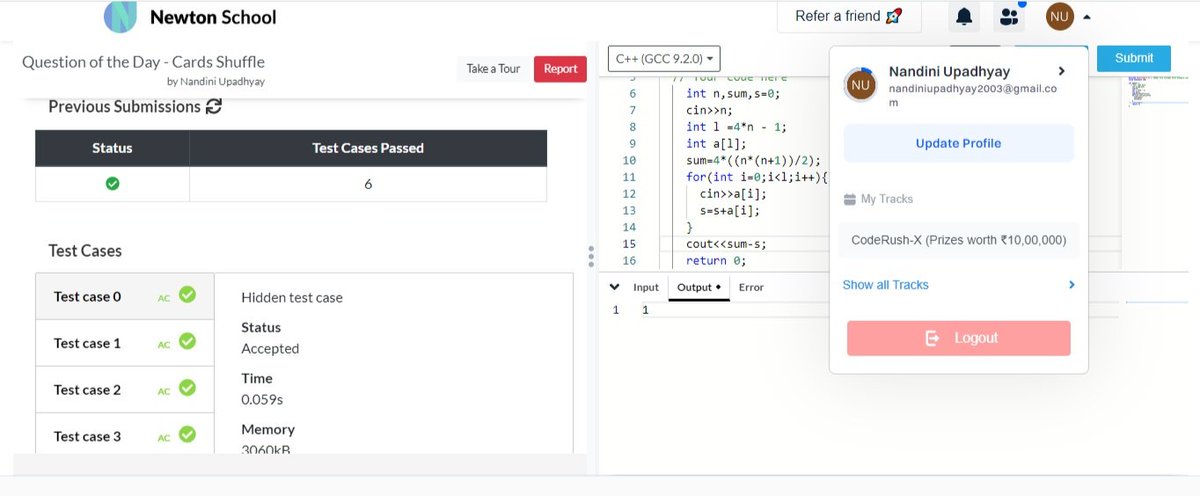The height and width of the screenshot is (496, 1200).
Task: Click Show all Tracks link
Action: (x=885, y=285)
